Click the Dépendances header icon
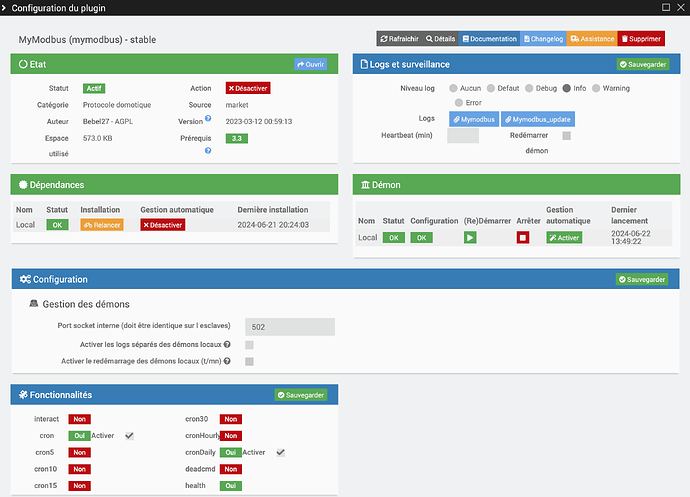 click(x=23, y=185)
